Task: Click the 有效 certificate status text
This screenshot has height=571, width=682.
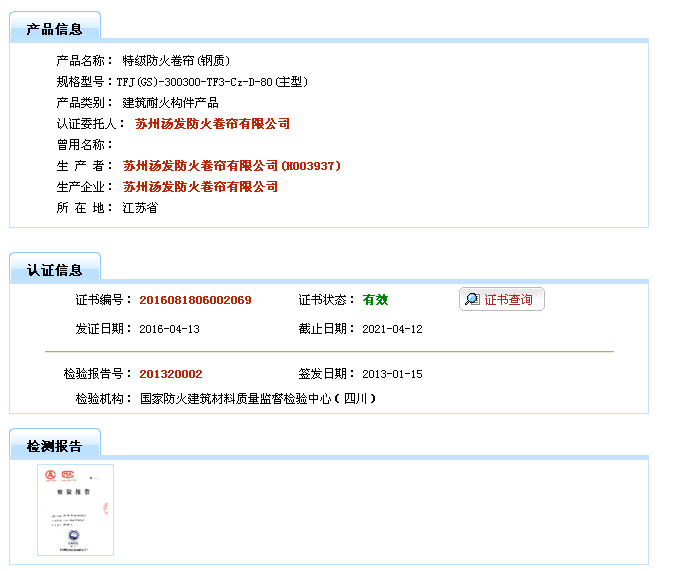Action: 375,300
